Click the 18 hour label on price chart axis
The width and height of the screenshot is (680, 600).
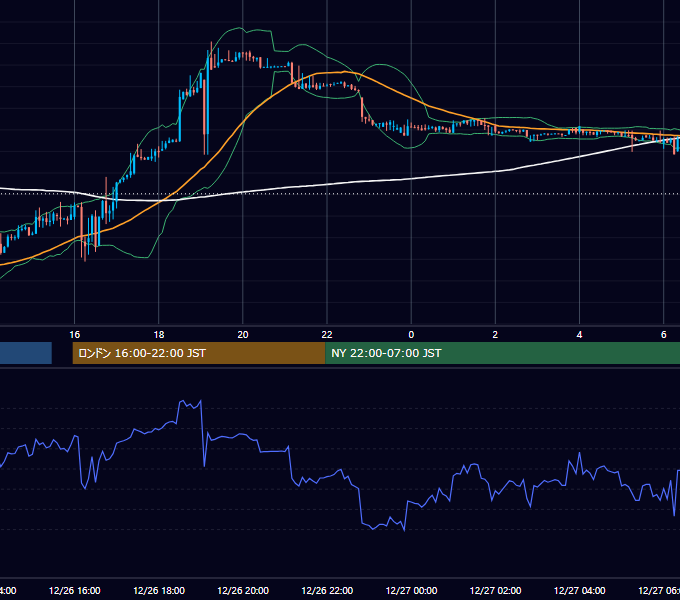[x=159, y=335]
